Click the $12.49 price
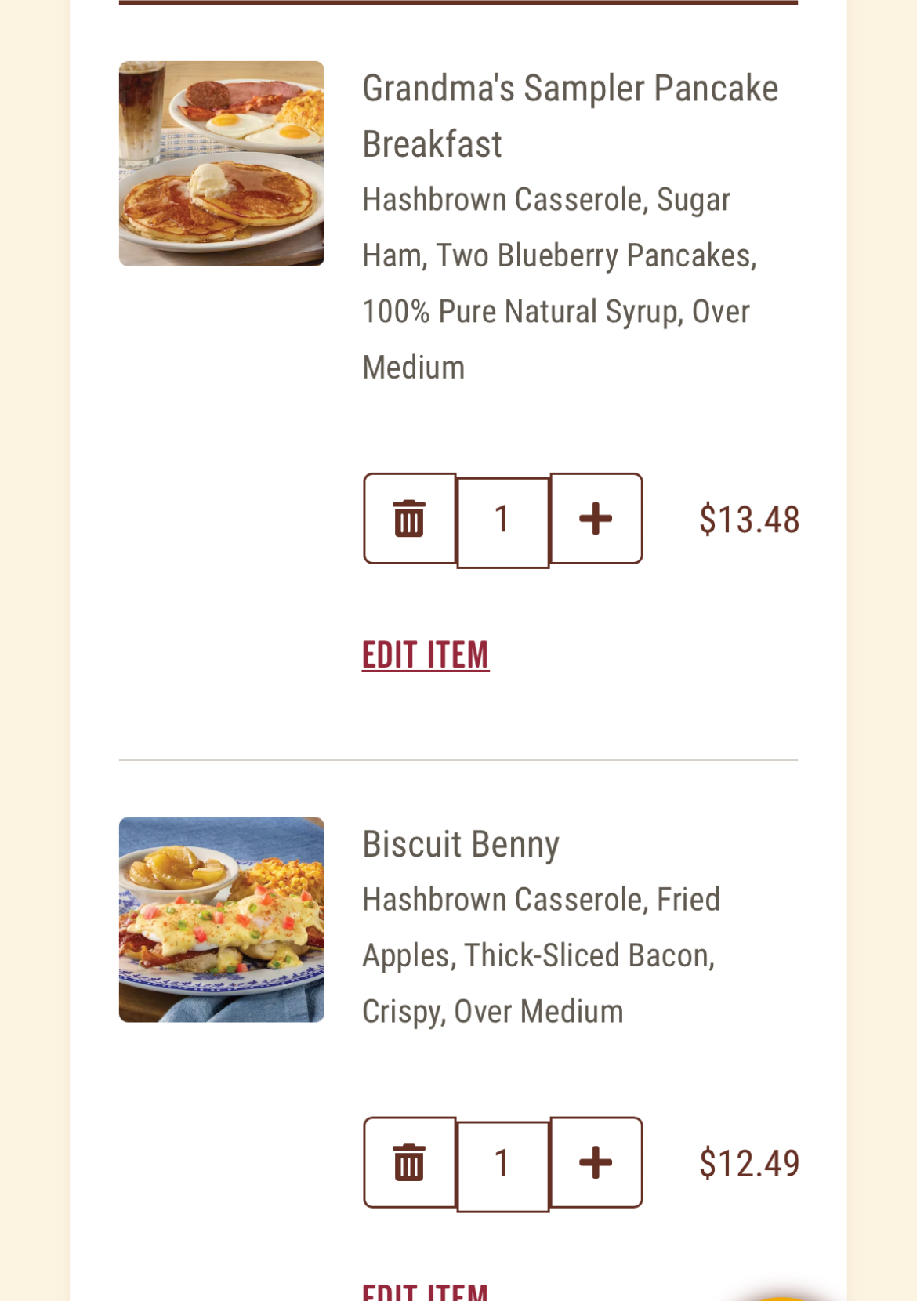 (x=748, y=1163)
